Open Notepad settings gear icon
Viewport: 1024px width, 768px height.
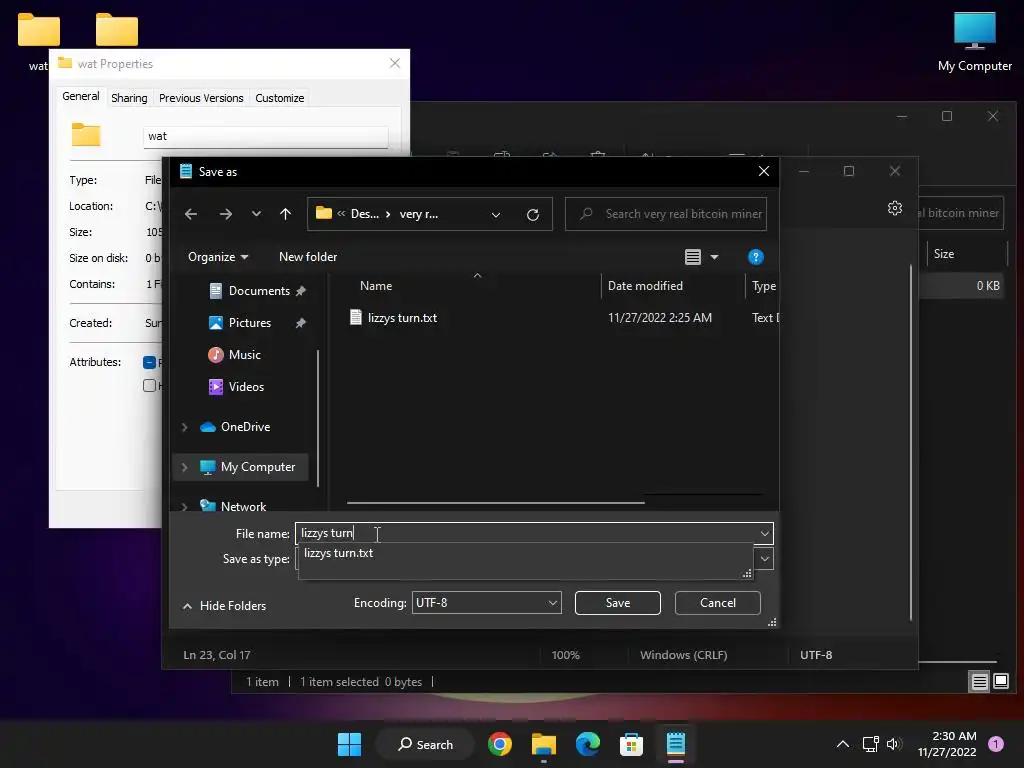[895, 208]
